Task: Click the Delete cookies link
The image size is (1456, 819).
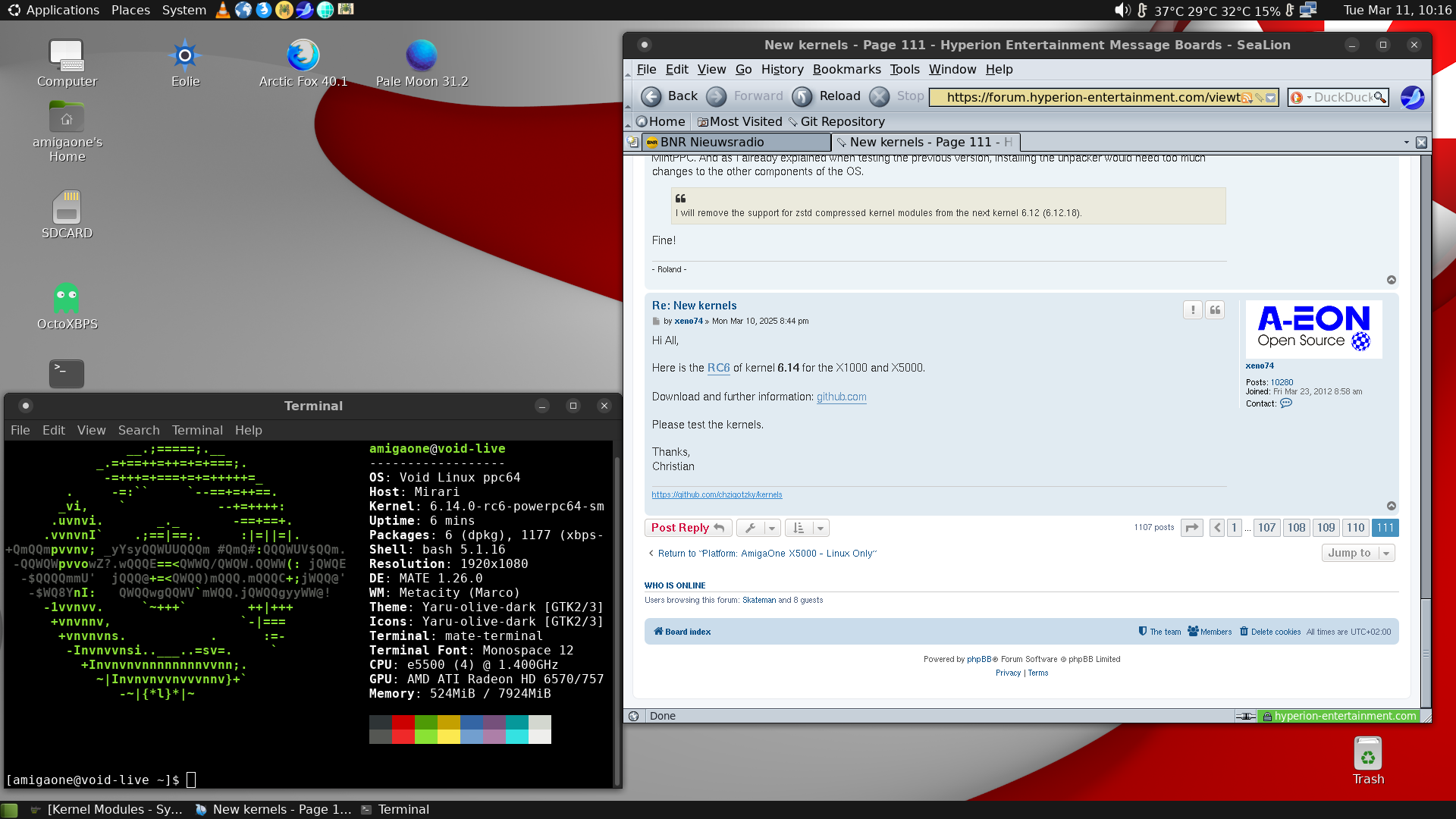Action: pos(1270,632)
